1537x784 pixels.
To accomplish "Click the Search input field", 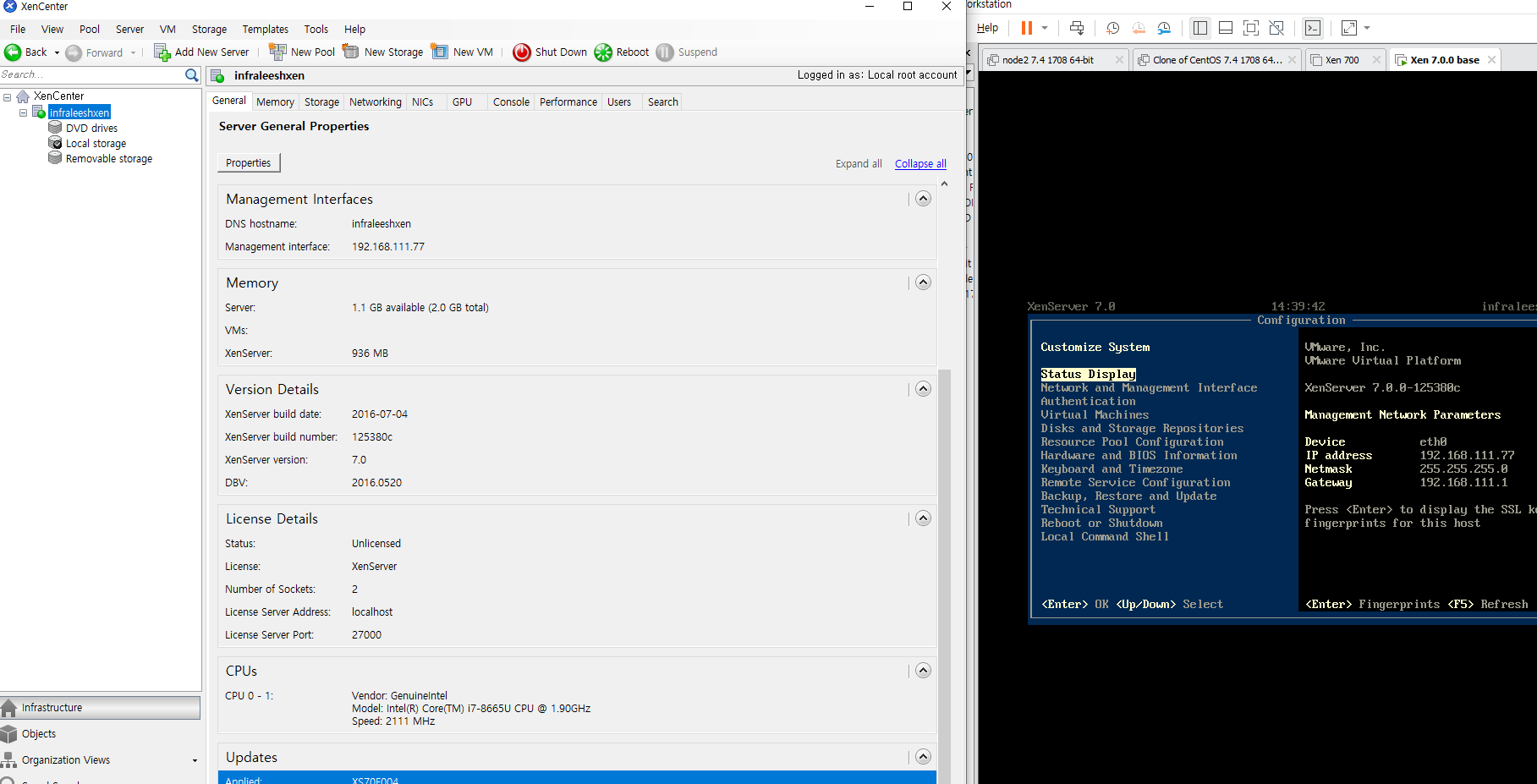I will click(x=91, y=75).
